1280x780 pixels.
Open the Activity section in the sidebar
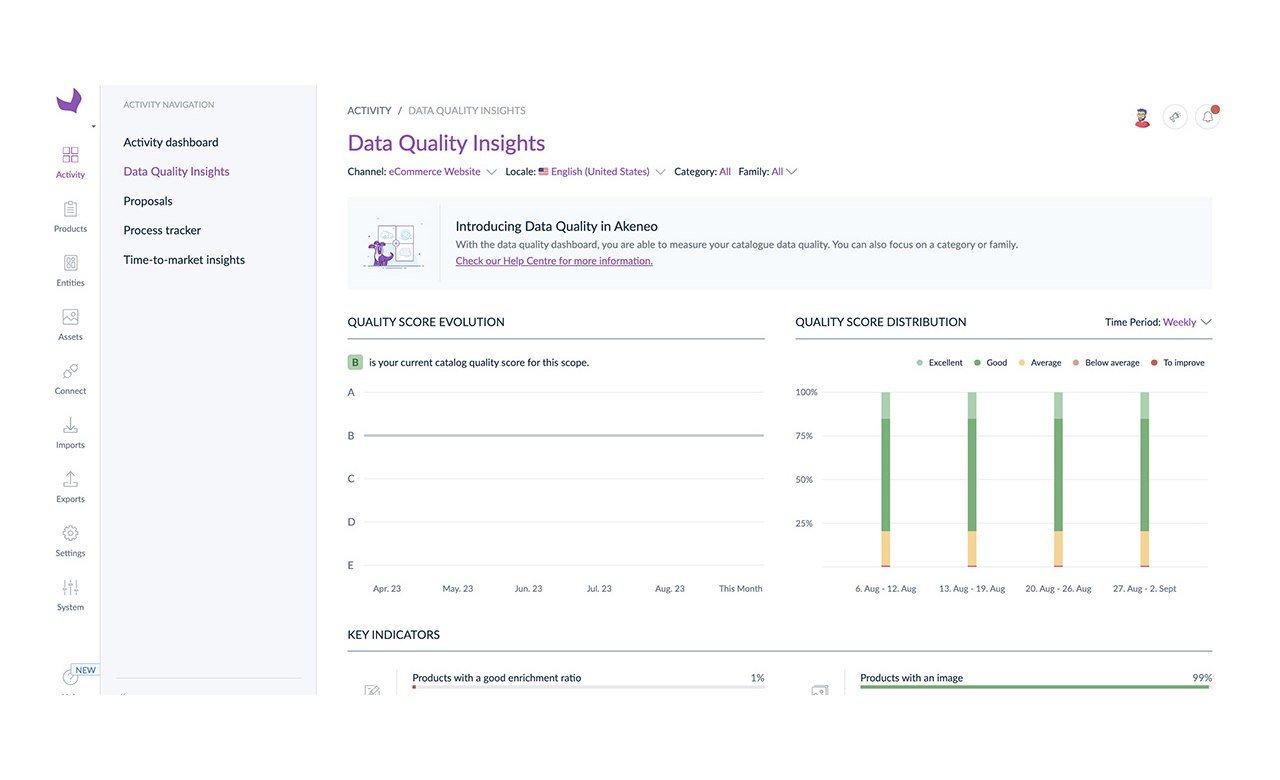click(70, 162)
